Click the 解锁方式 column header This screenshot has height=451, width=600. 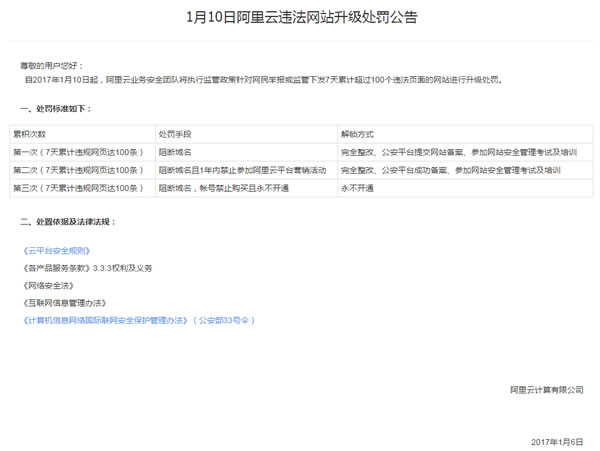[358, 133]
